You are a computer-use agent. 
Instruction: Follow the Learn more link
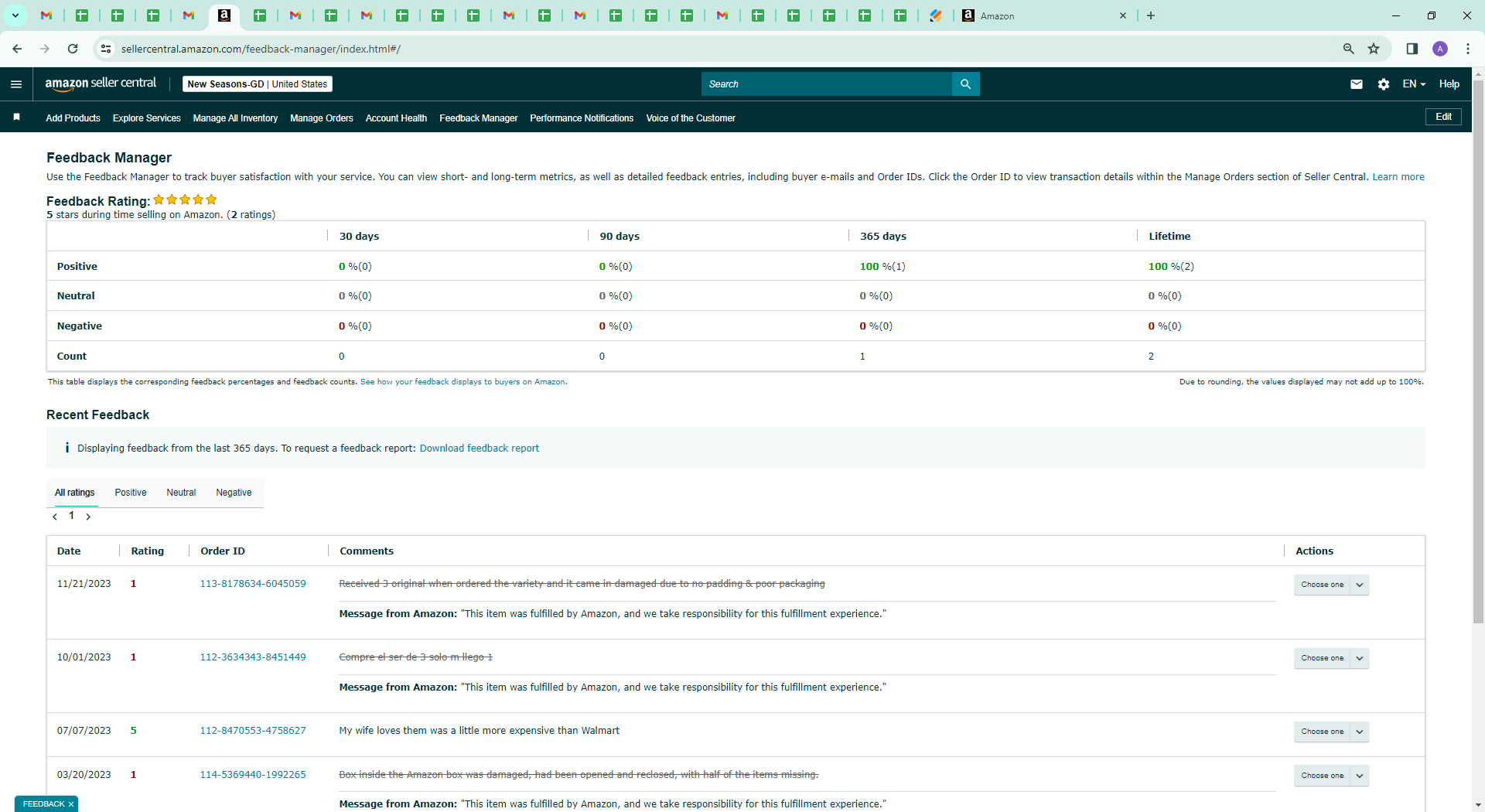[1398, 177]
